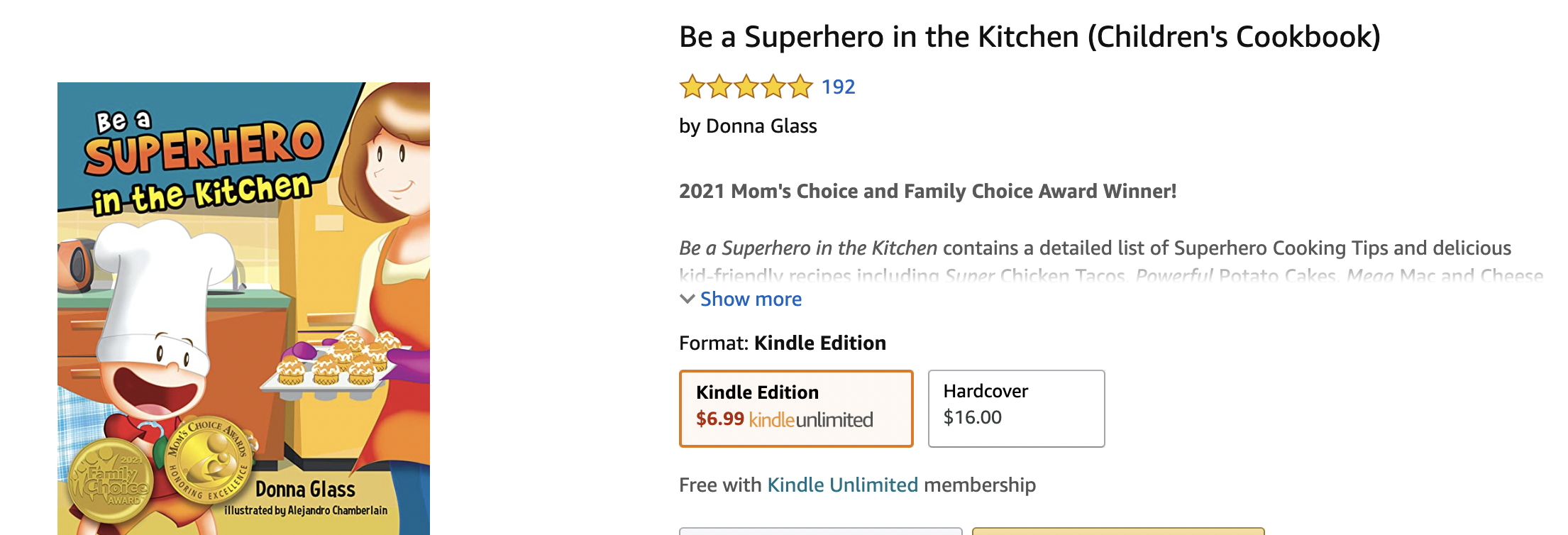This screenshot has height=535, width=1568.
Task: Click the SUPERHERO title art on the cover
Action: (x=204, y=147)
